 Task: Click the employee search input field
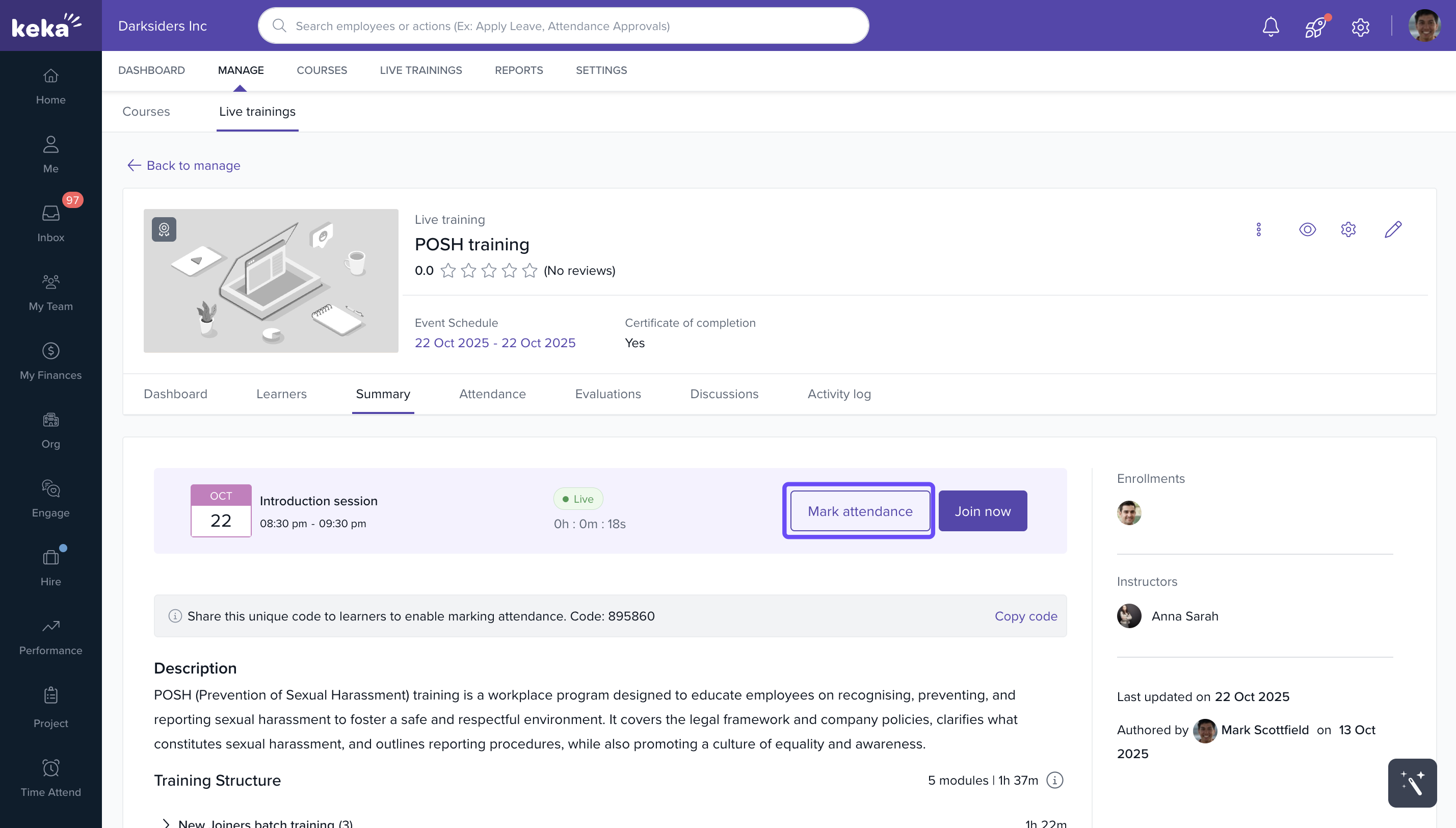(x=563, y=25)
